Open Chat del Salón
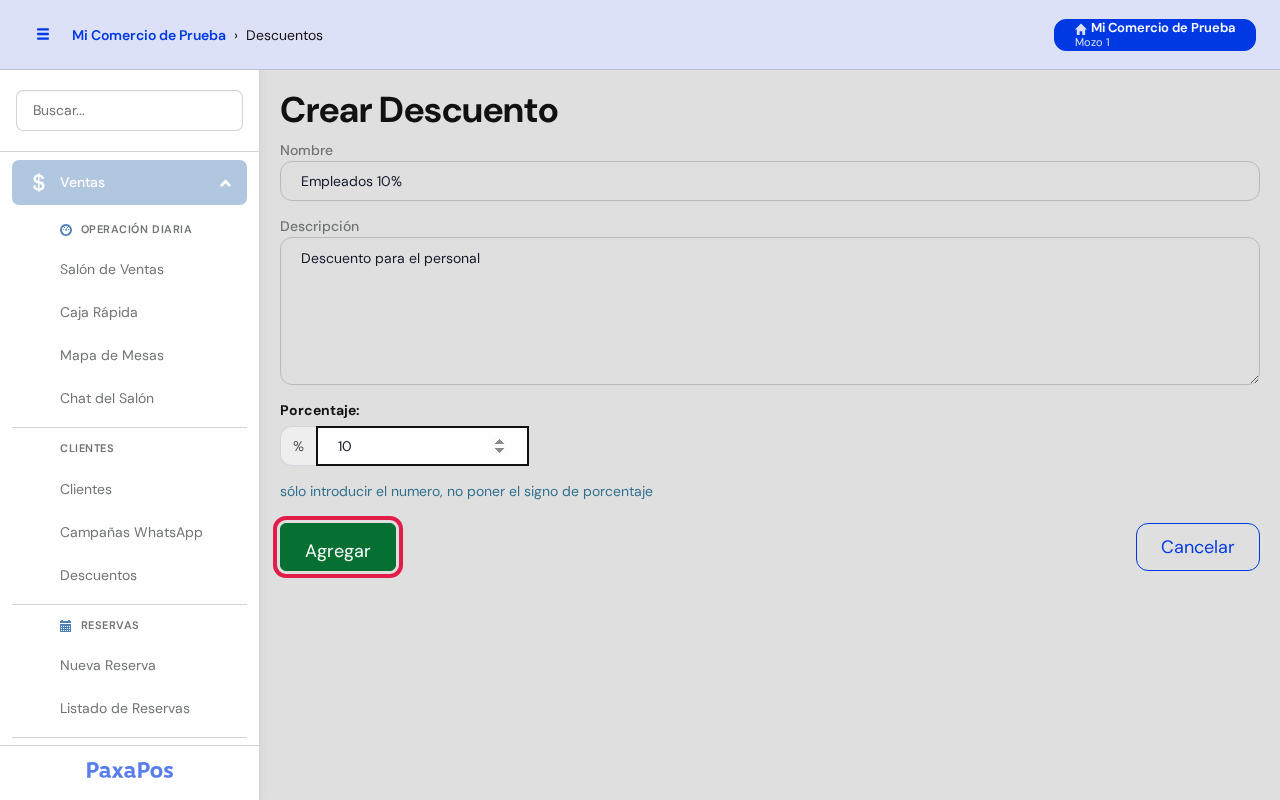This screenshot has width=1280, height=800. click(107, 398)
